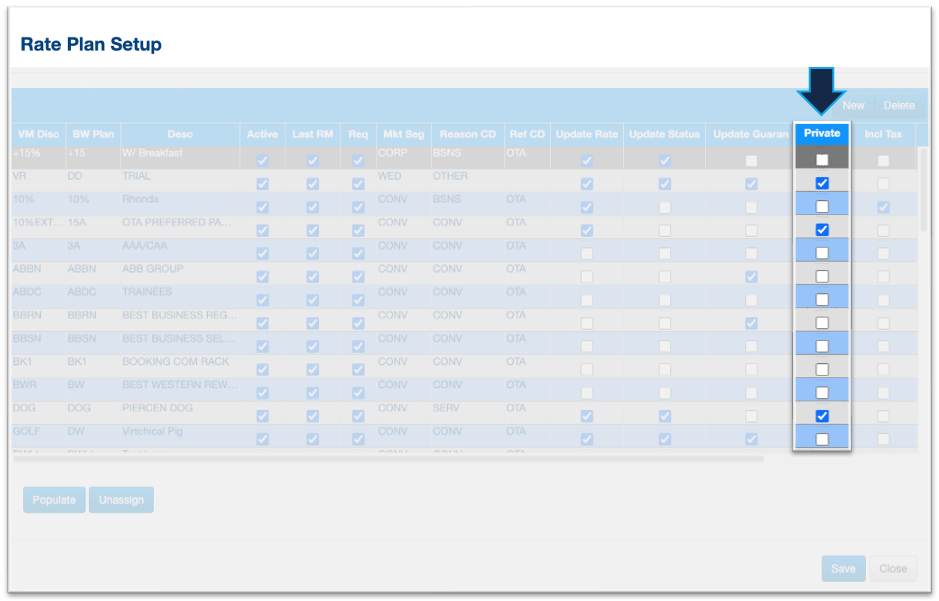The image size is (939, 601).
Task: Uncheck Active for the TRAINEES row
Action: (262, 300)
